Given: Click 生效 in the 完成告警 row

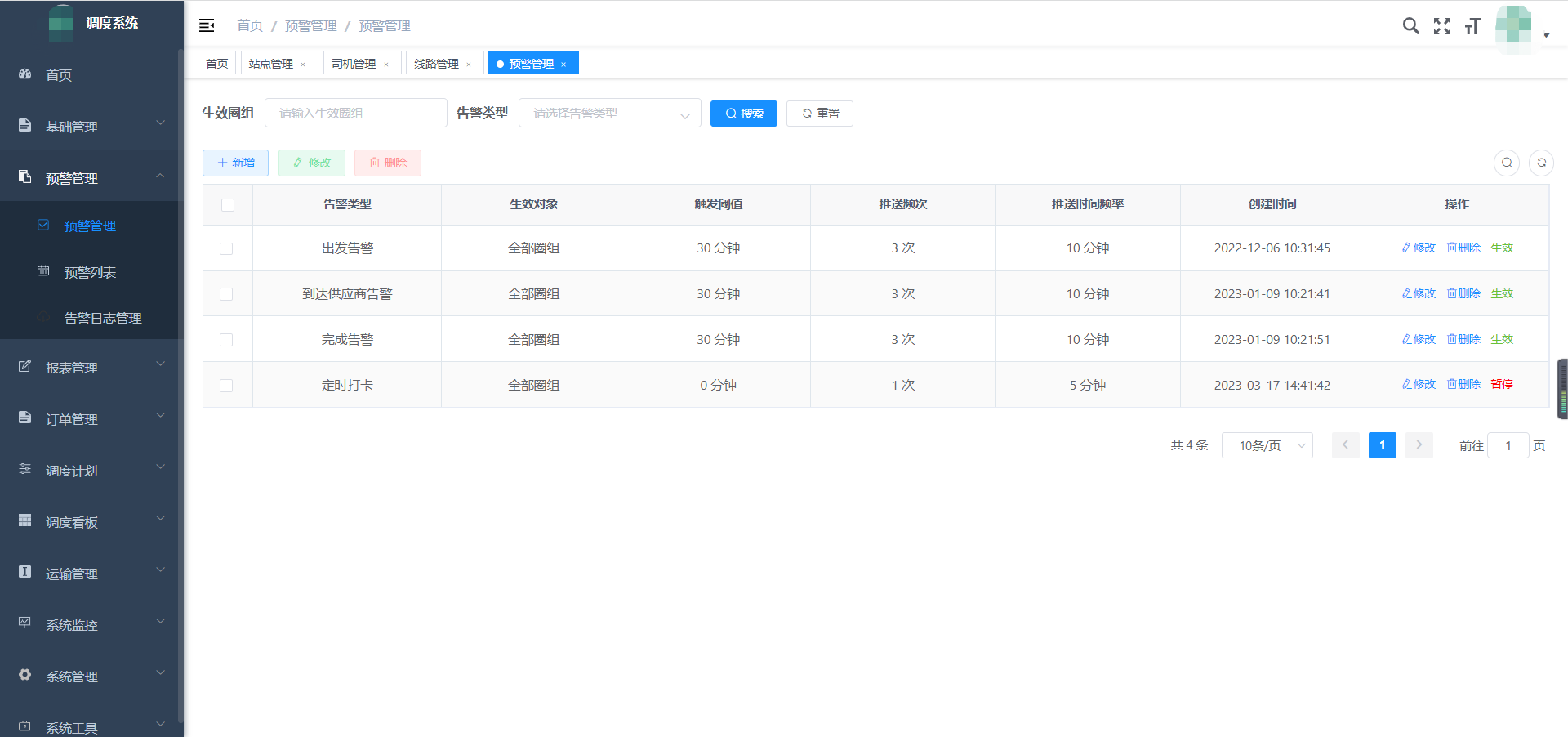Looking at the screenshot, I should coord(1502,340).
